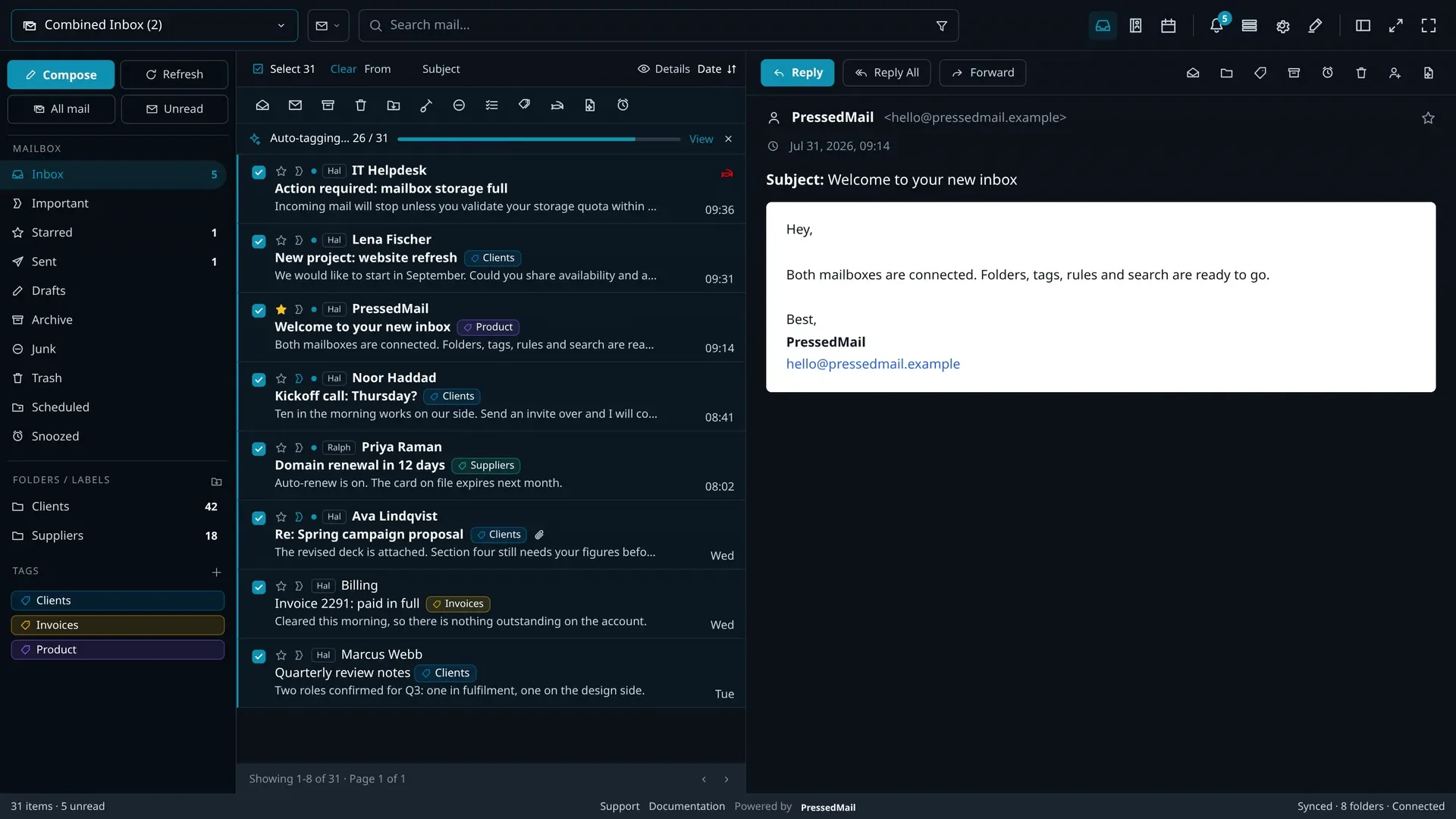Select the Product tag color chip
This screenshot has height=819, width=1456.
click(x=118, y=650)
